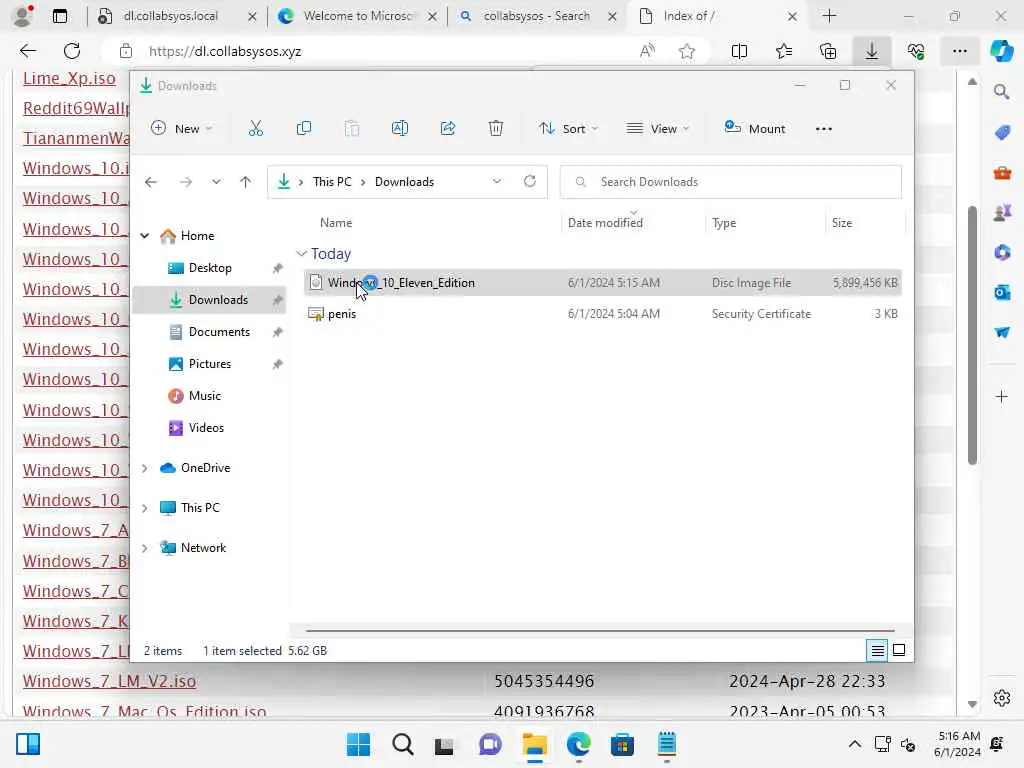Screen dimensions: 1024x768
Task: Switch to Welcome to Microsoft tab
Action: click(x=357, y=16)
